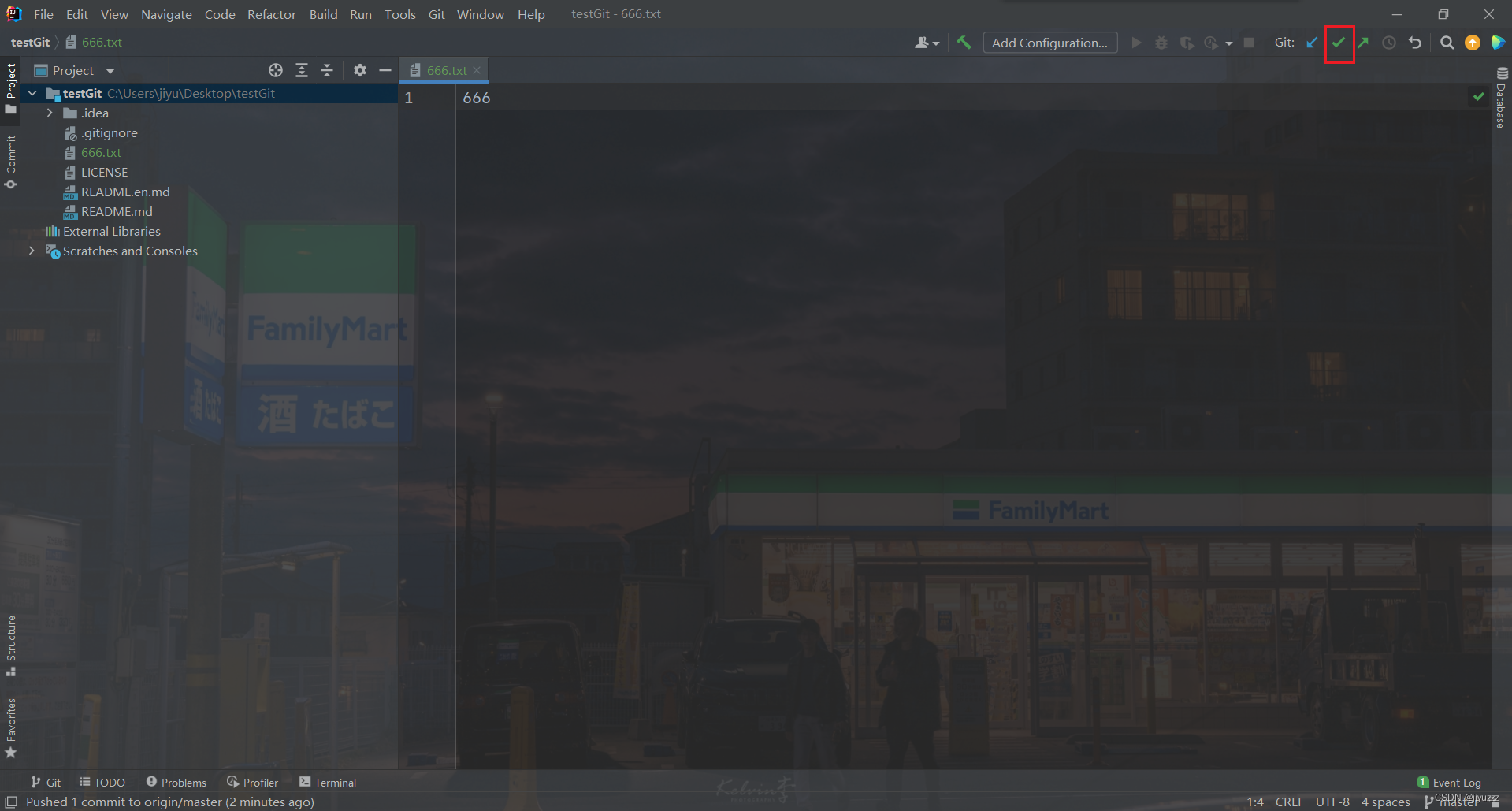The height and width of the screenshot is (811, 1512).
Task: Select LICENSE file in project tree
Action: click(x=104, y=172)
